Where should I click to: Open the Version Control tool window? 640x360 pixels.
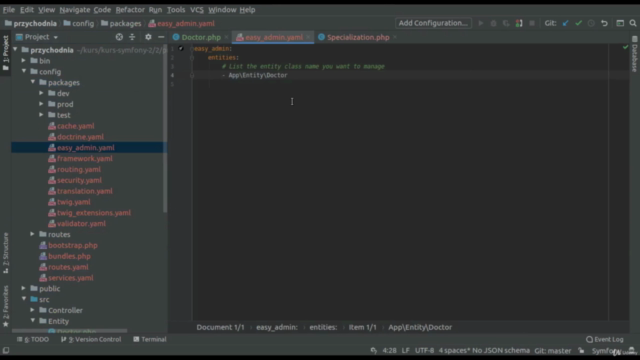coord(91,339)
